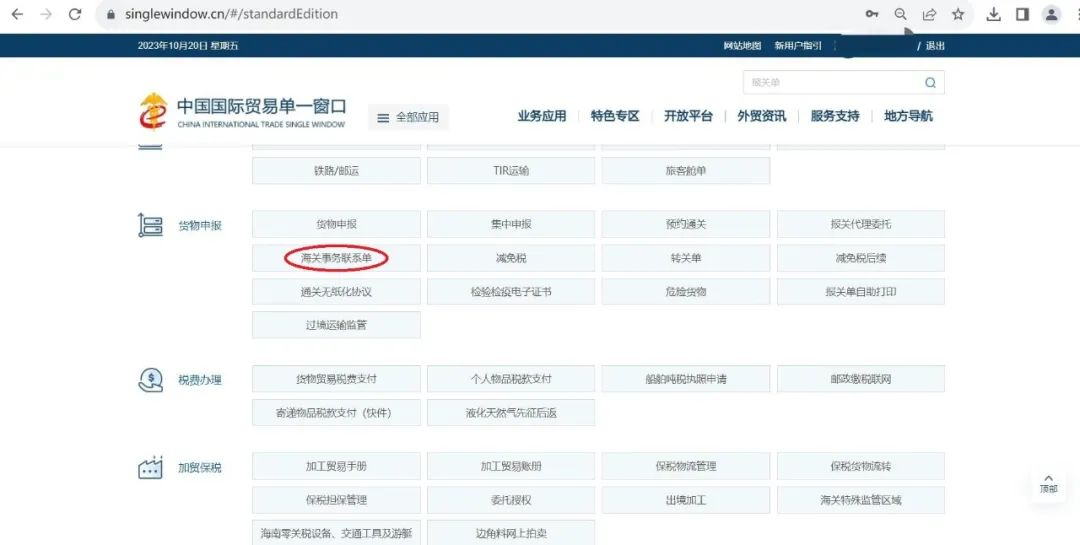The height and width of the screenshot is (545, 1080).
Task: Click the 顶部 back-to-top button
Action: pos(1048,484)
